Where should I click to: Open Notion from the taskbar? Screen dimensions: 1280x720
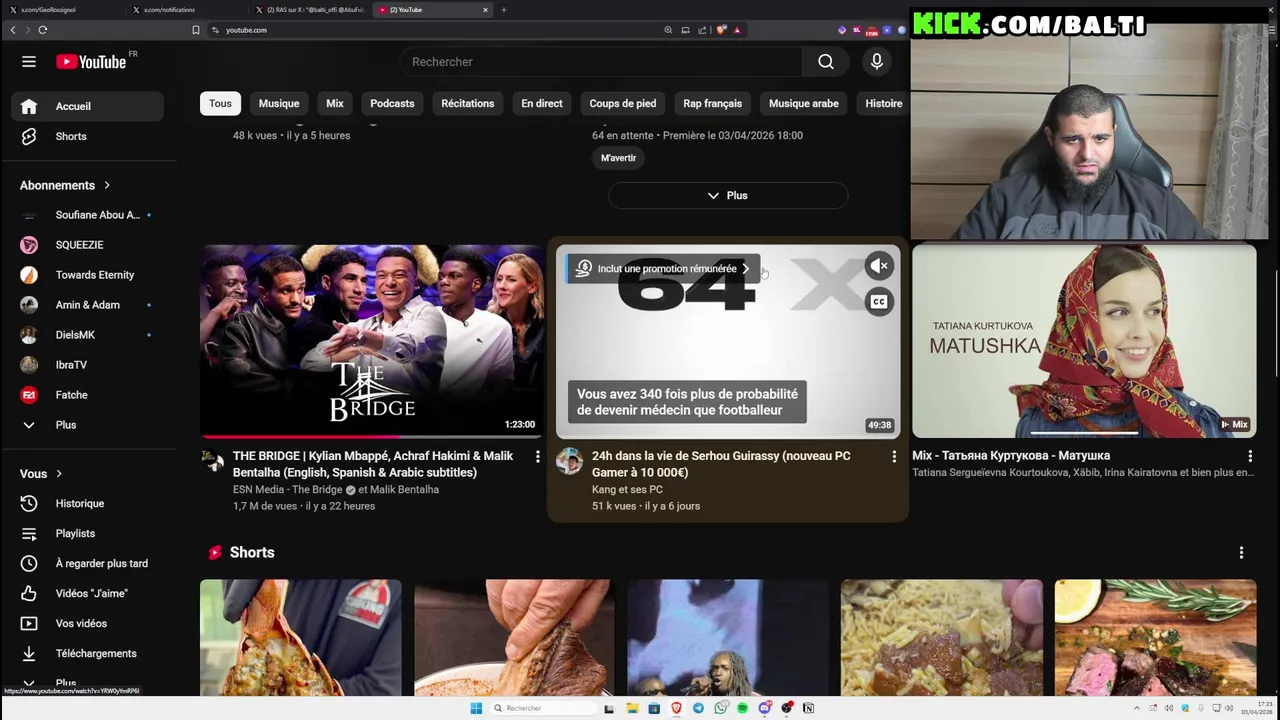[x=809, y=708]
